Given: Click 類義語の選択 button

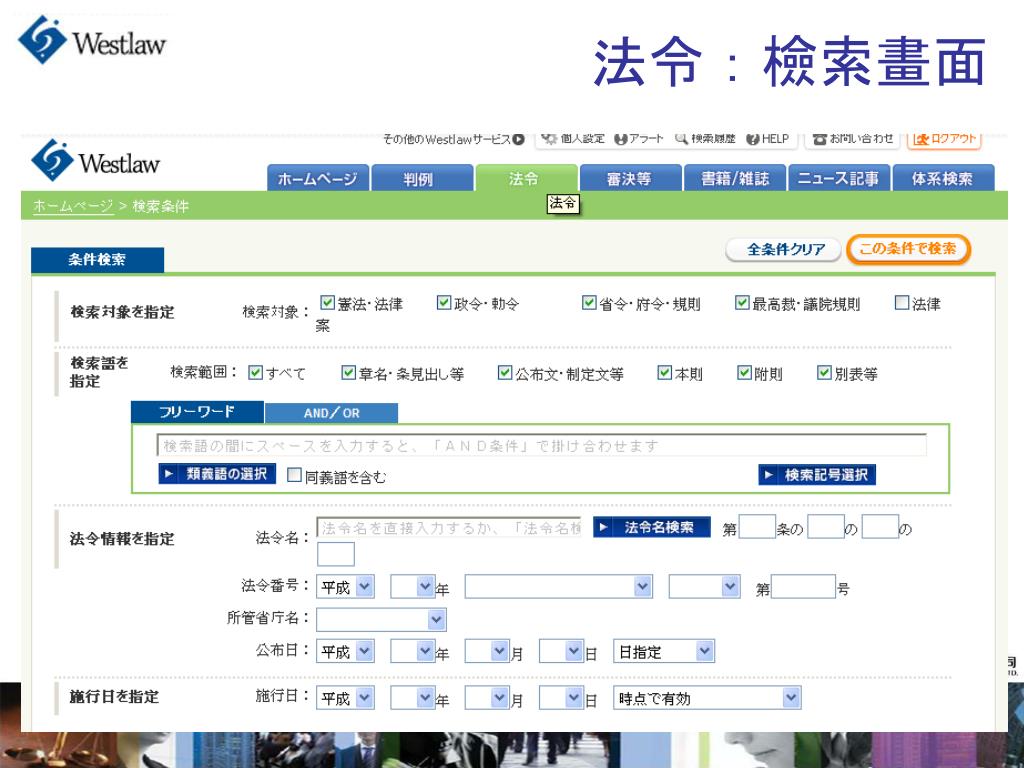Looking at the screenshot, I should pos(217,474).
